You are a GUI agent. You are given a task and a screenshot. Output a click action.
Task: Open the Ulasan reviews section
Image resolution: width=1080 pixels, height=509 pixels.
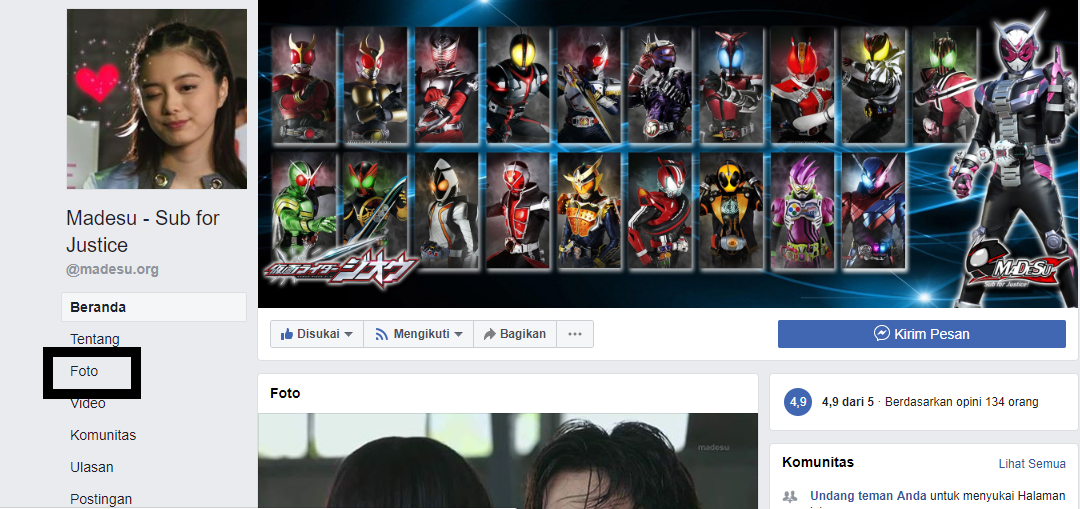[x=92, y=467]
